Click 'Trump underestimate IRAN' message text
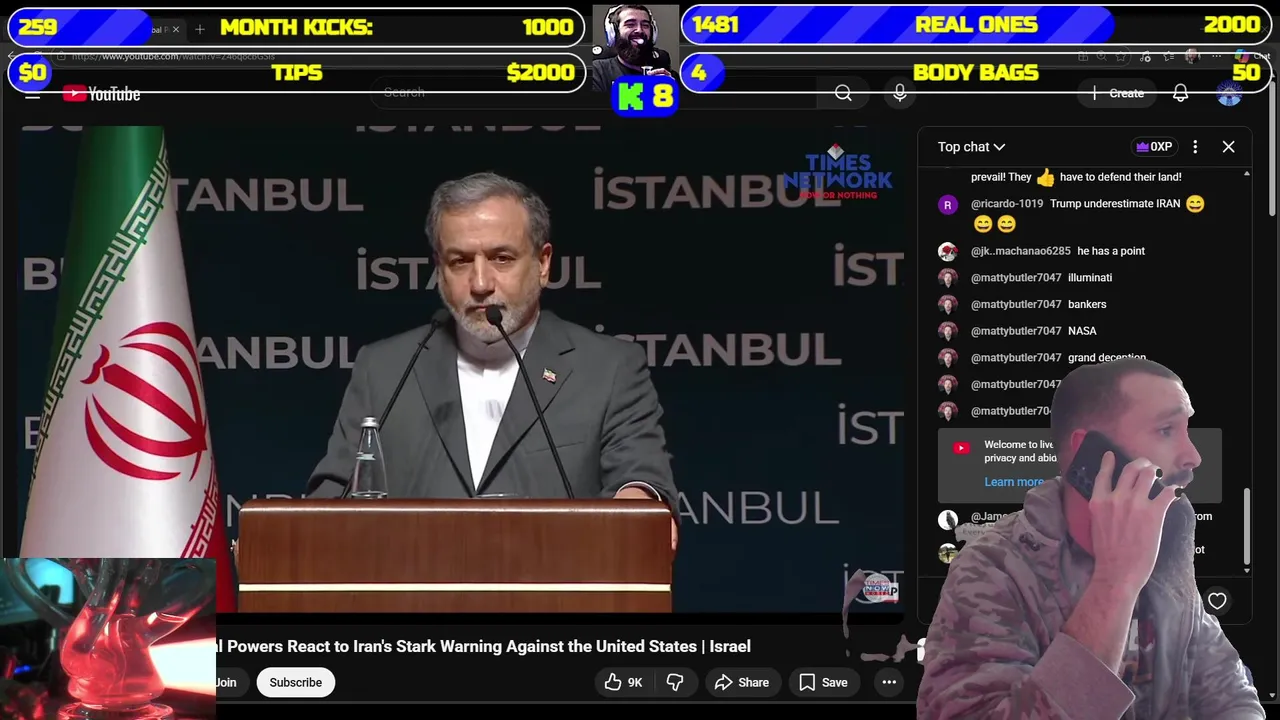Screen dimensions: 1280x720 [x=1115, y=204]
